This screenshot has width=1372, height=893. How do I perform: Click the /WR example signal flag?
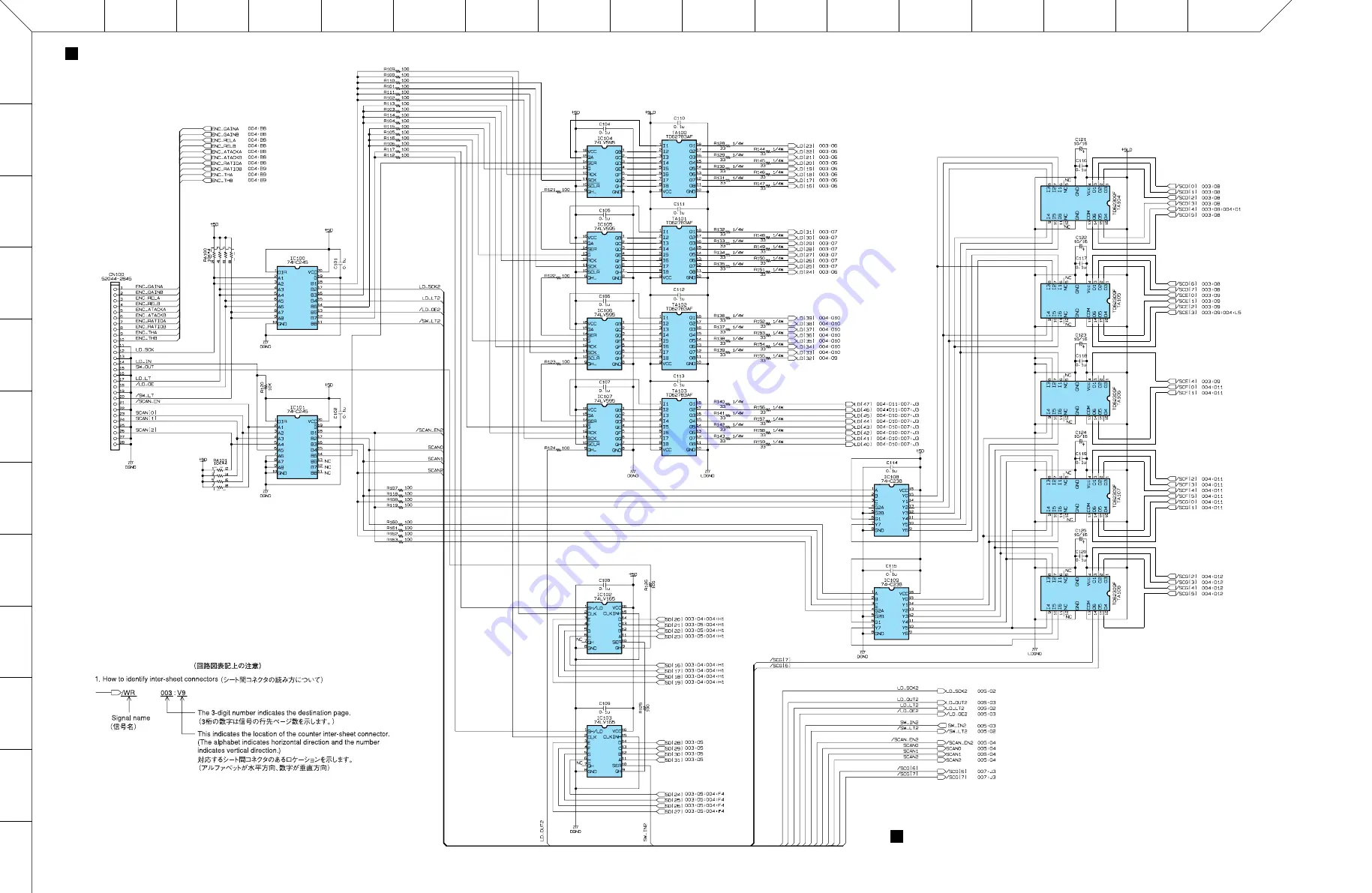[117, 693]
